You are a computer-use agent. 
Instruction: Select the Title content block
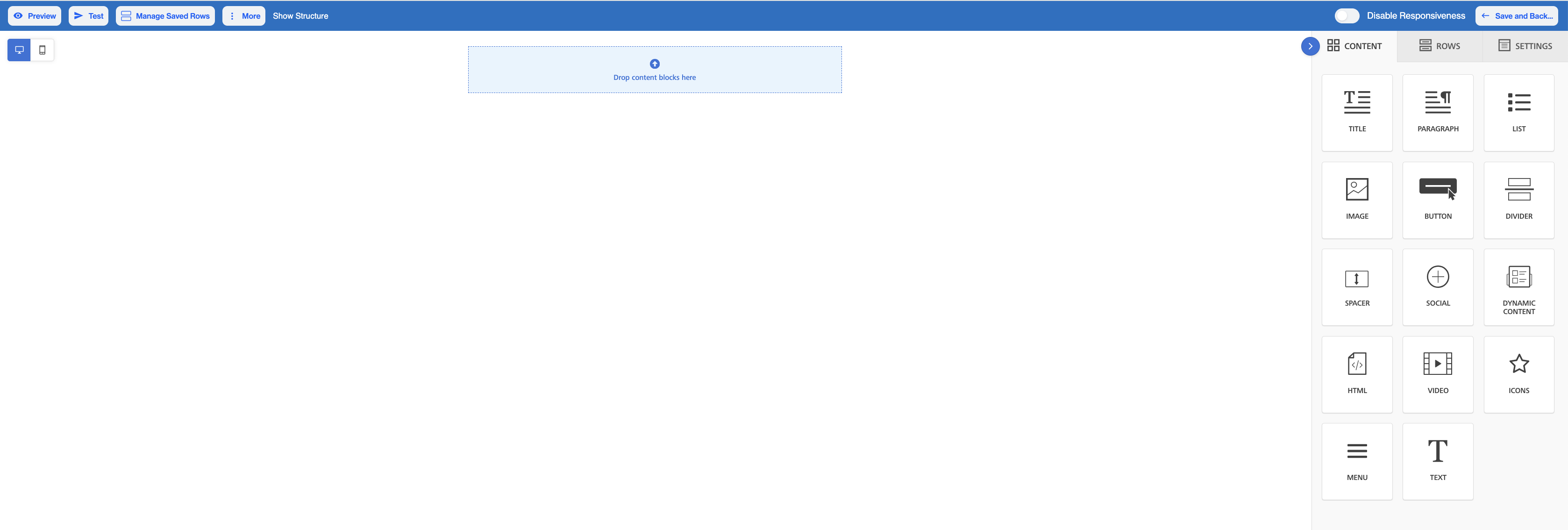point(1357,113)
